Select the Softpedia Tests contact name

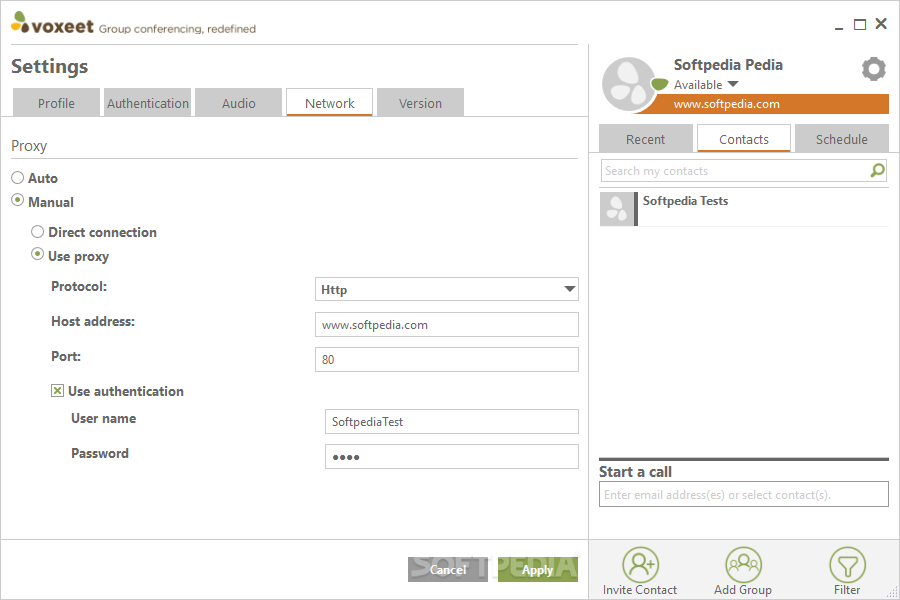(x=685, y=201)
